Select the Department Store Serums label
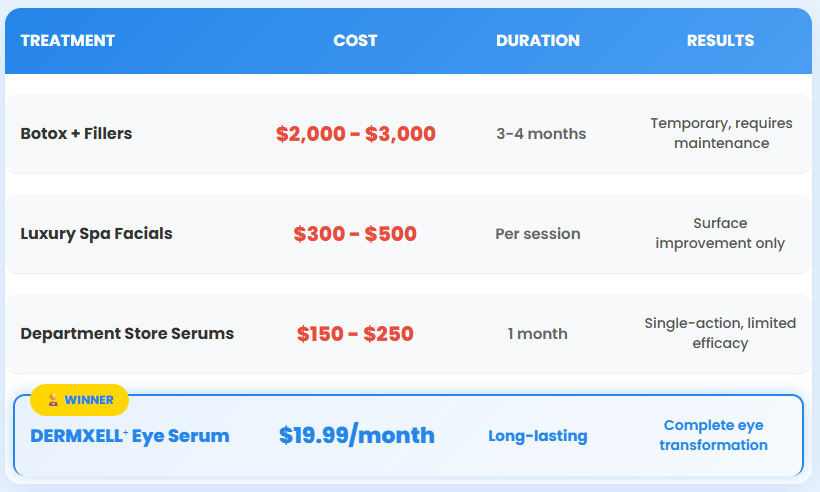The width and height of the screenshot is (820, 492). [x=127, y=334]
